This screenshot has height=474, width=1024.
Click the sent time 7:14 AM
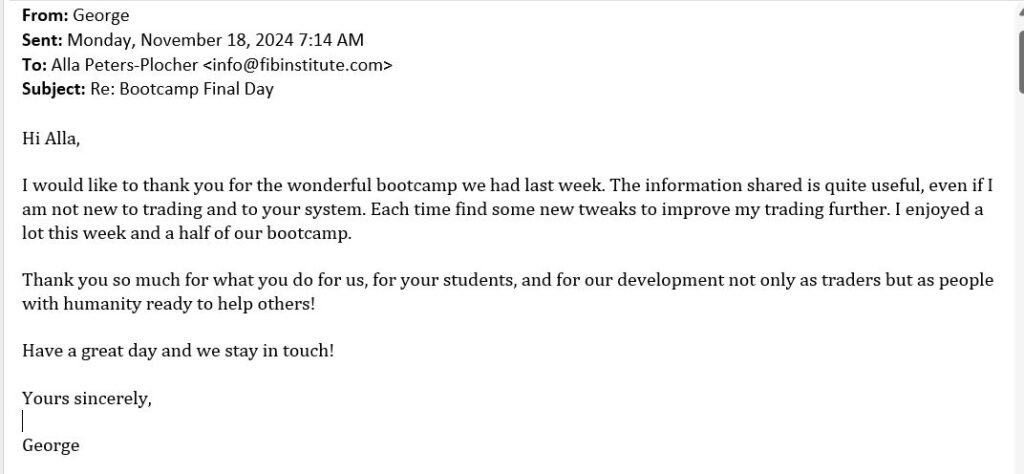coord(331,40)
